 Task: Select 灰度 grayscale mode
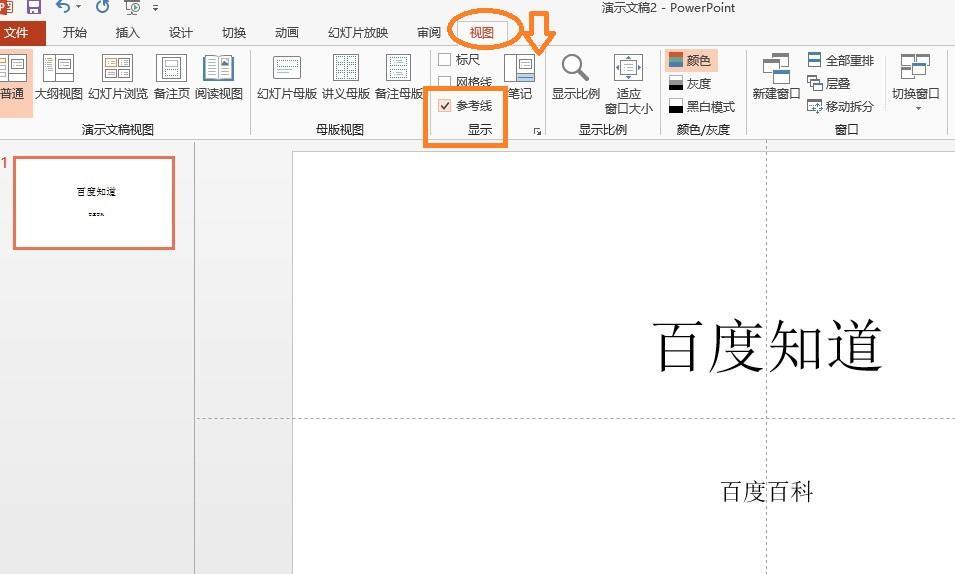tap(691, 83)
